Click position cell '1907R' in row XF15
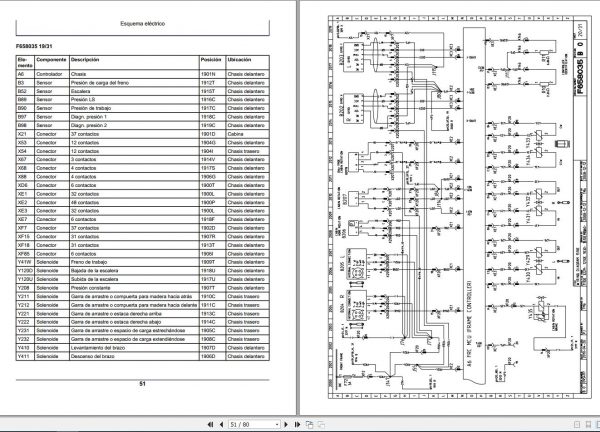The image size is (600, 432). [x=212, y=236]
